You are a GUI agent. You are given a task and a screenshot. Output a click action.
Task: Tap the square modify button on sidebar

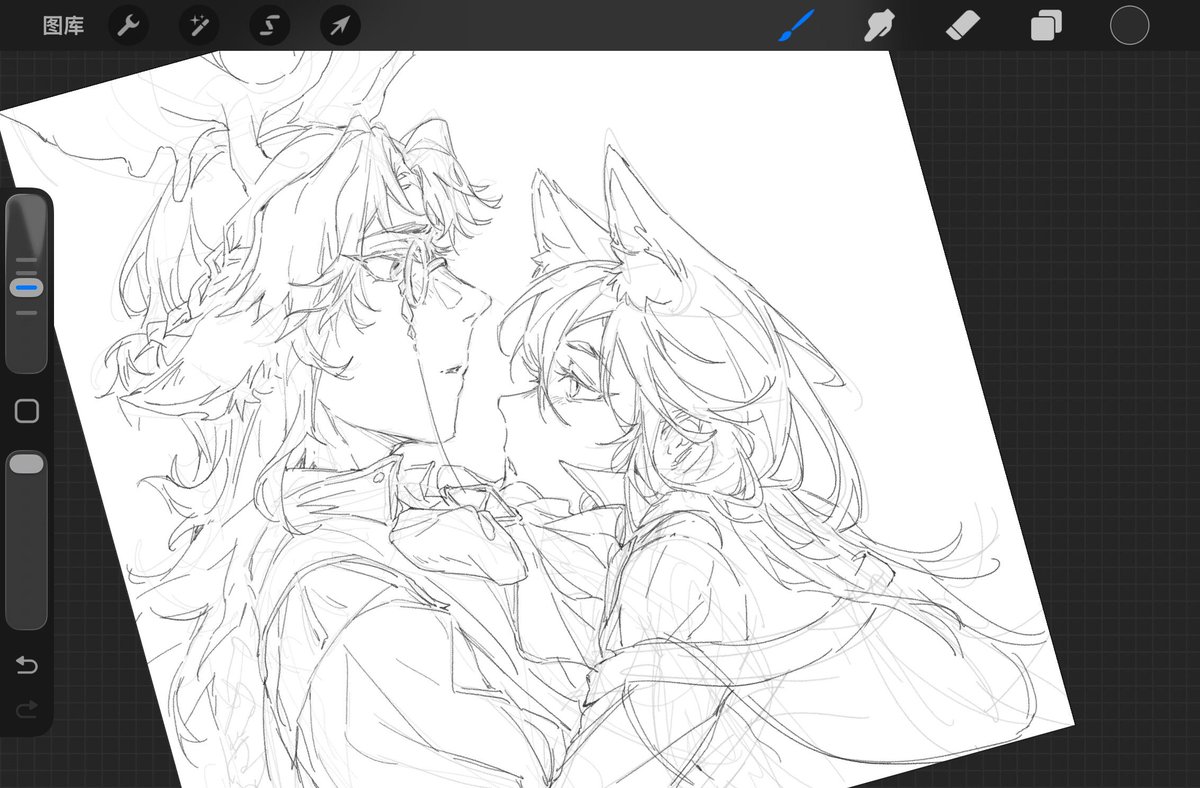[x=27, y=411]
